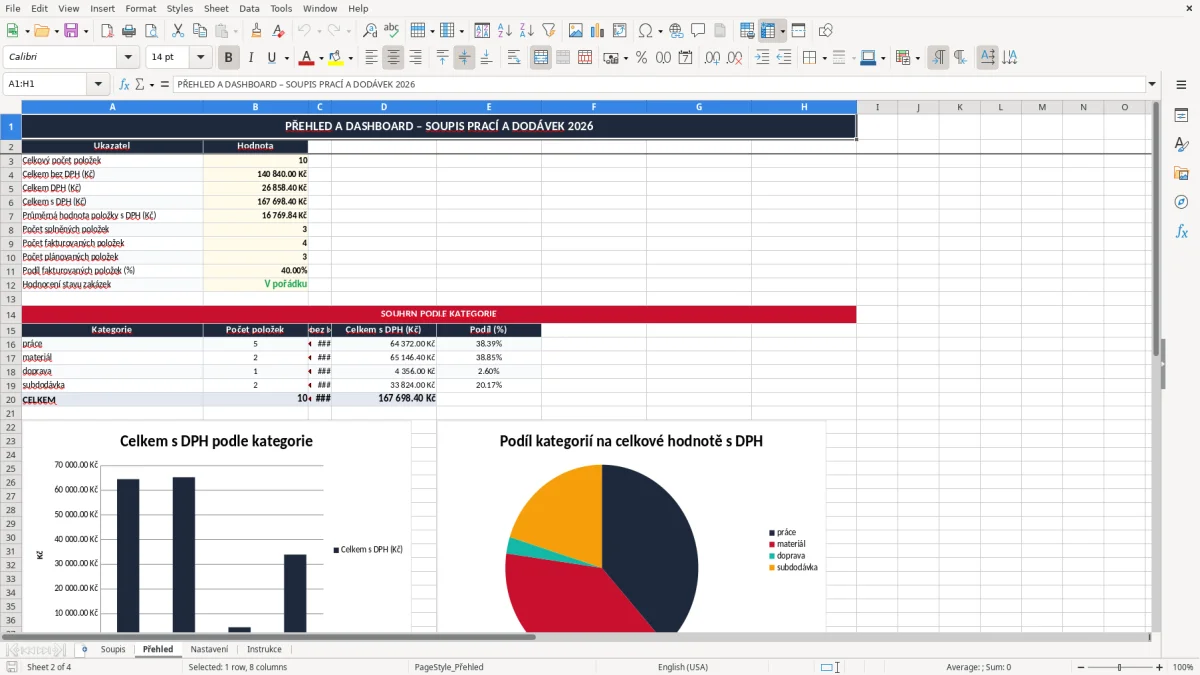Image resolution: width=1200 pixels, height=675 pixels.
Task: Click the Sum sigma icon
Action: [x=140, y=84]
